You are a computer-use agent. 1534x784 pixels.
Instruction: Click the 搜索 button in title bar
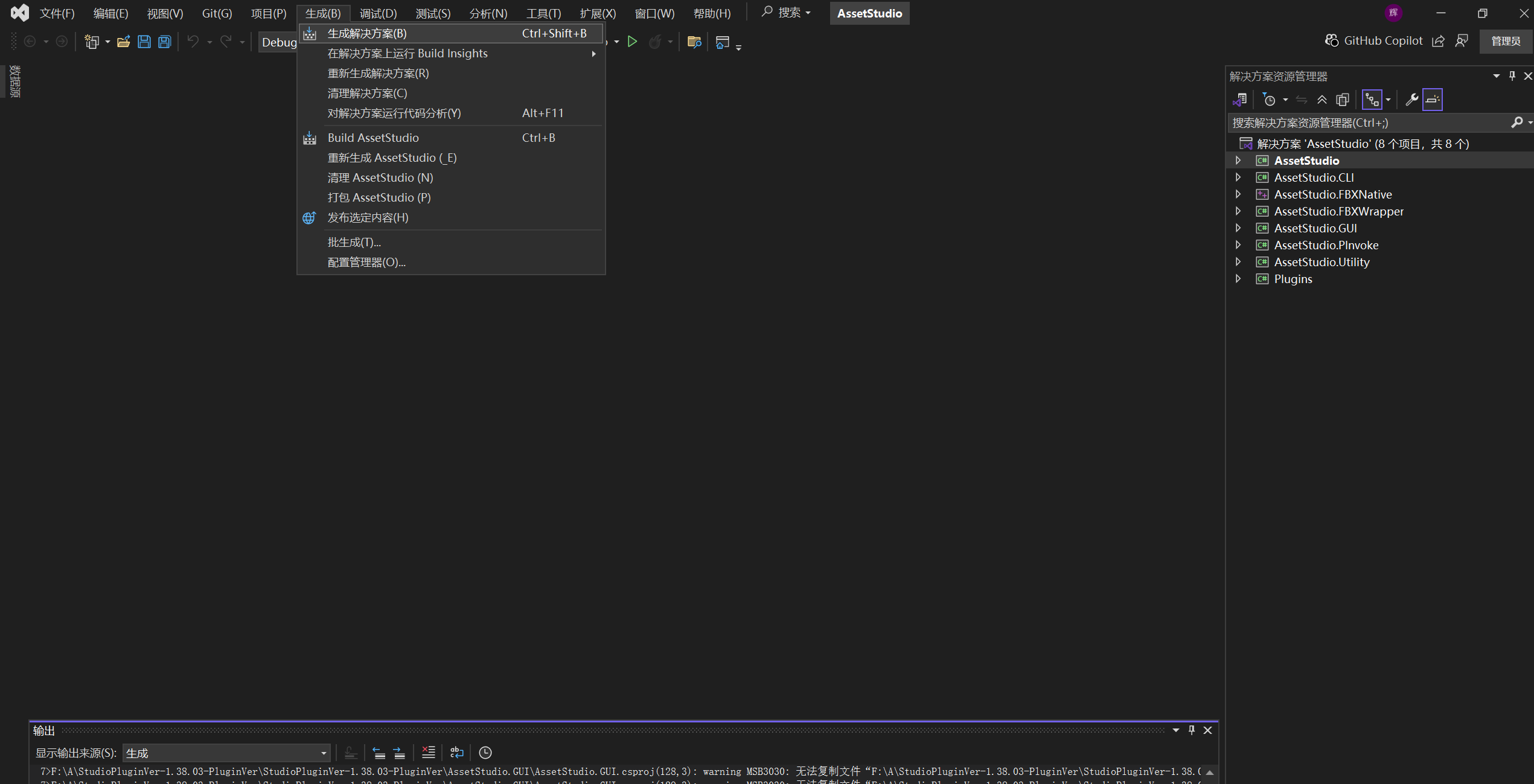(786, 13)
